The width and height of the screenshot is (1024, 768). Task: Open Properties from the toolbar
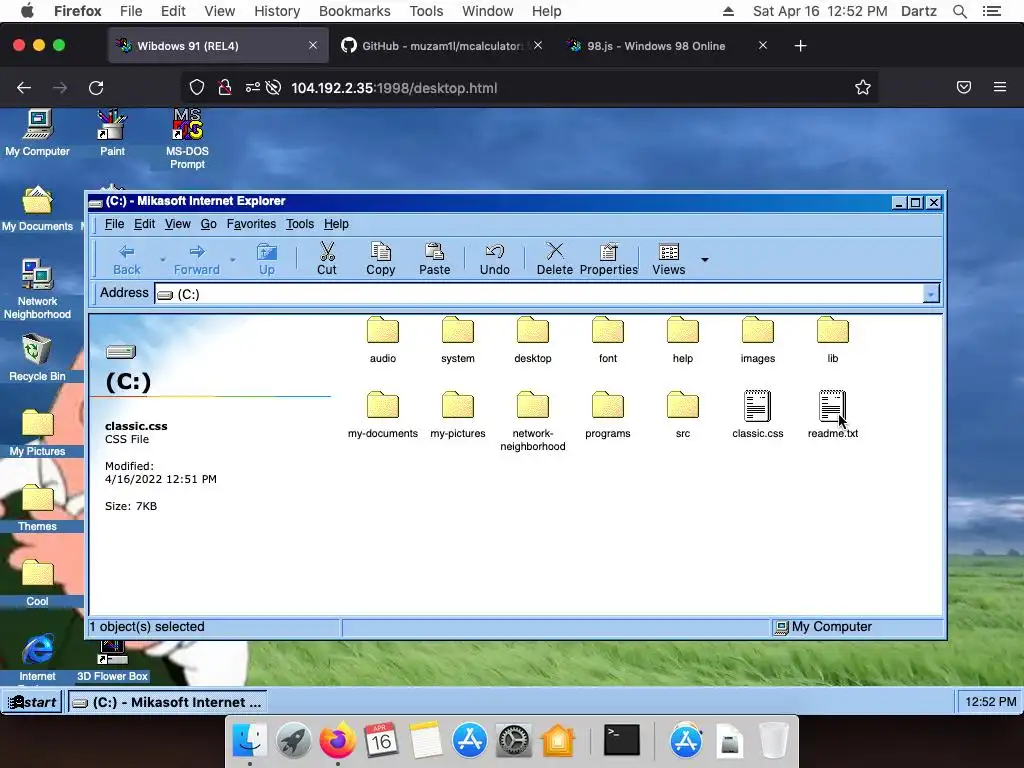point(609,259)
